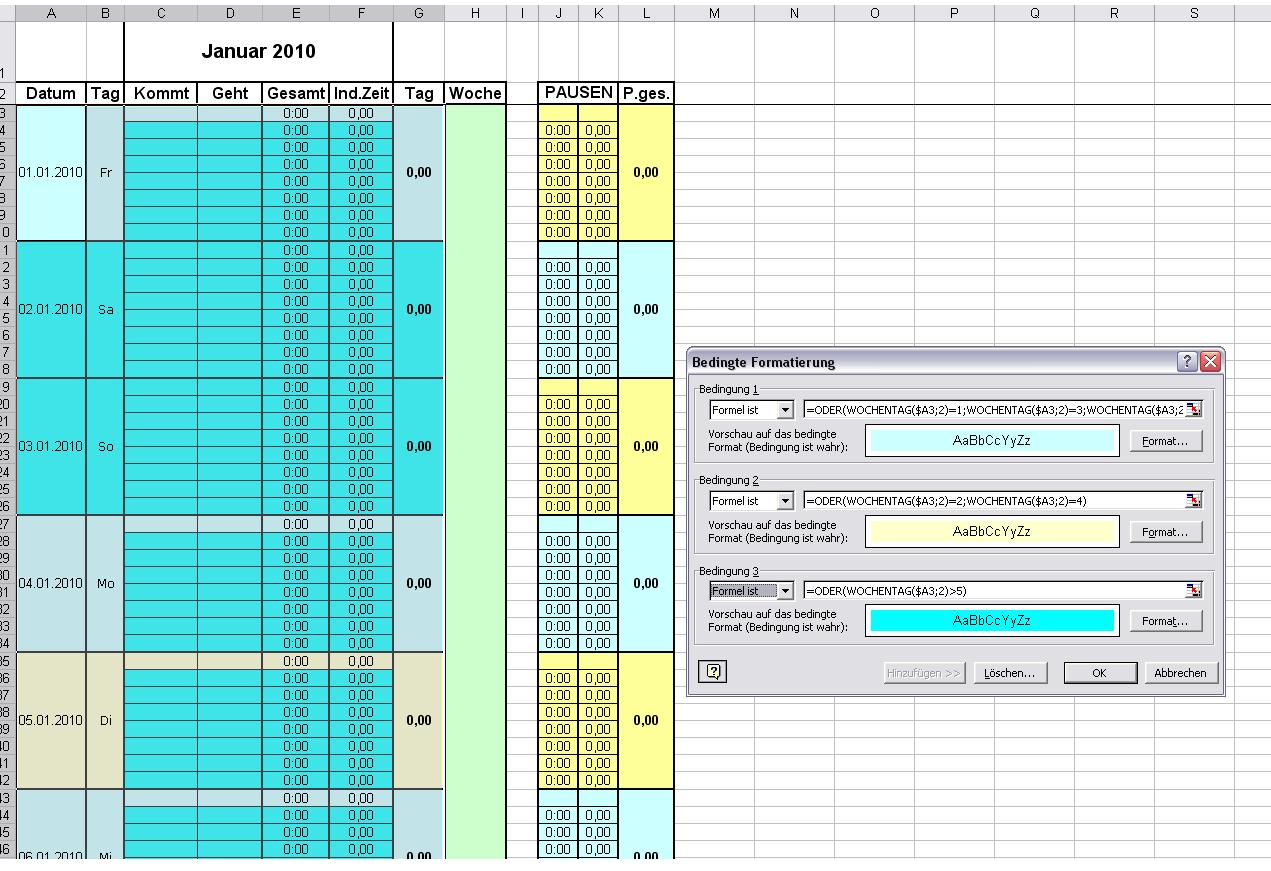The width and height of the screenshot is (1271, 871).
Task: Select column E header
Action: 295,11
